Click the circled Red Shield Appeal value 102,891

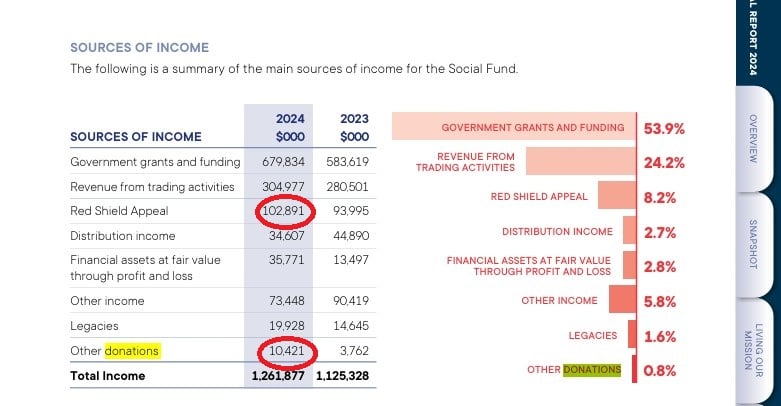[x=279, y=211]
